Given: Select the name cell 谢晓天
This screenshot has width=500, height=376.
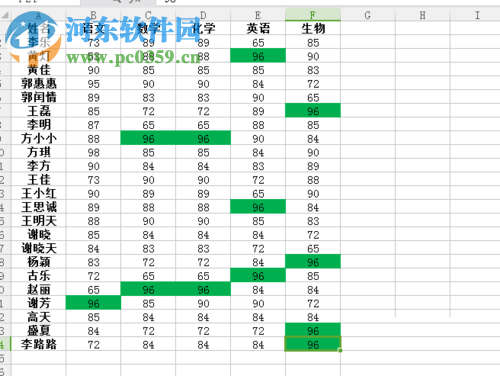Looking at the screenshot, I should click(x=39, y=248).
